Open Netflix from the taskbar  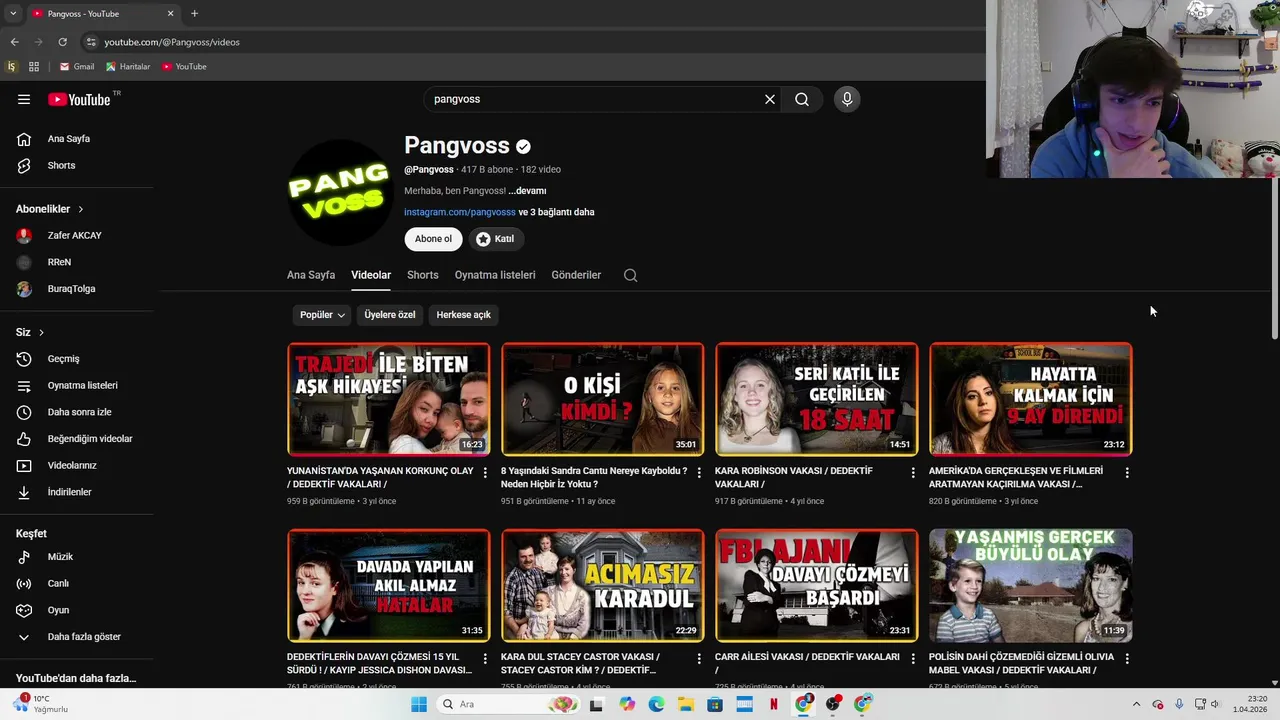point(773,704)
